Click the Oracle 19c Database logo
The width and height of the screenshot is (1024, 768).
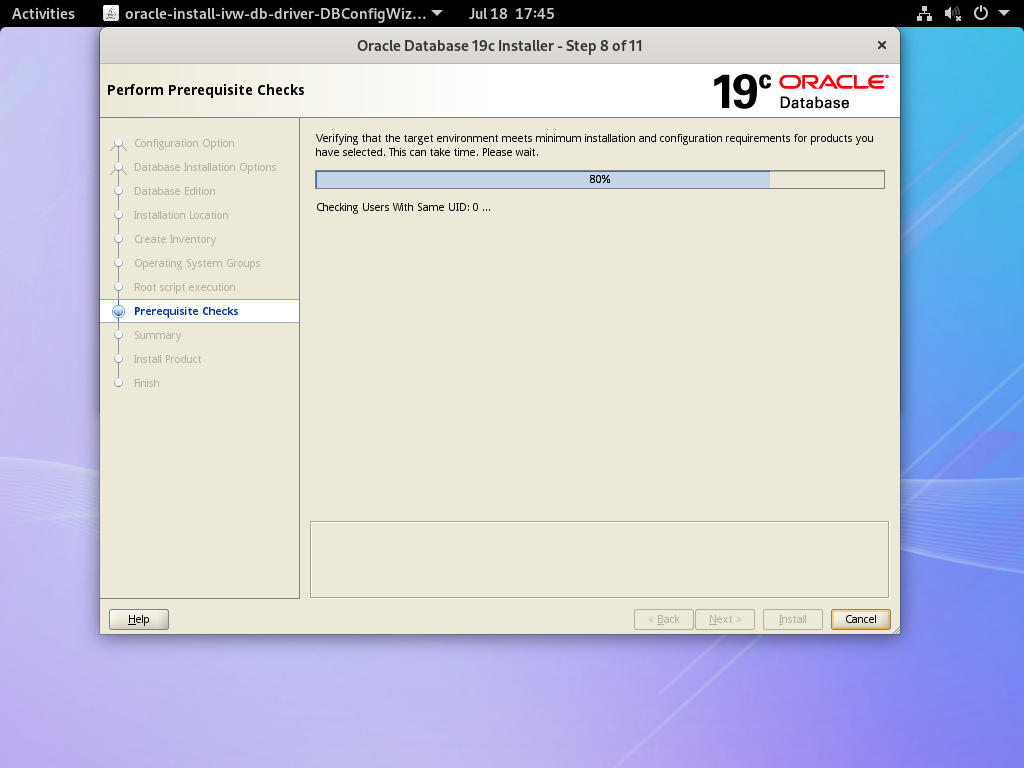tap(800, 91)
